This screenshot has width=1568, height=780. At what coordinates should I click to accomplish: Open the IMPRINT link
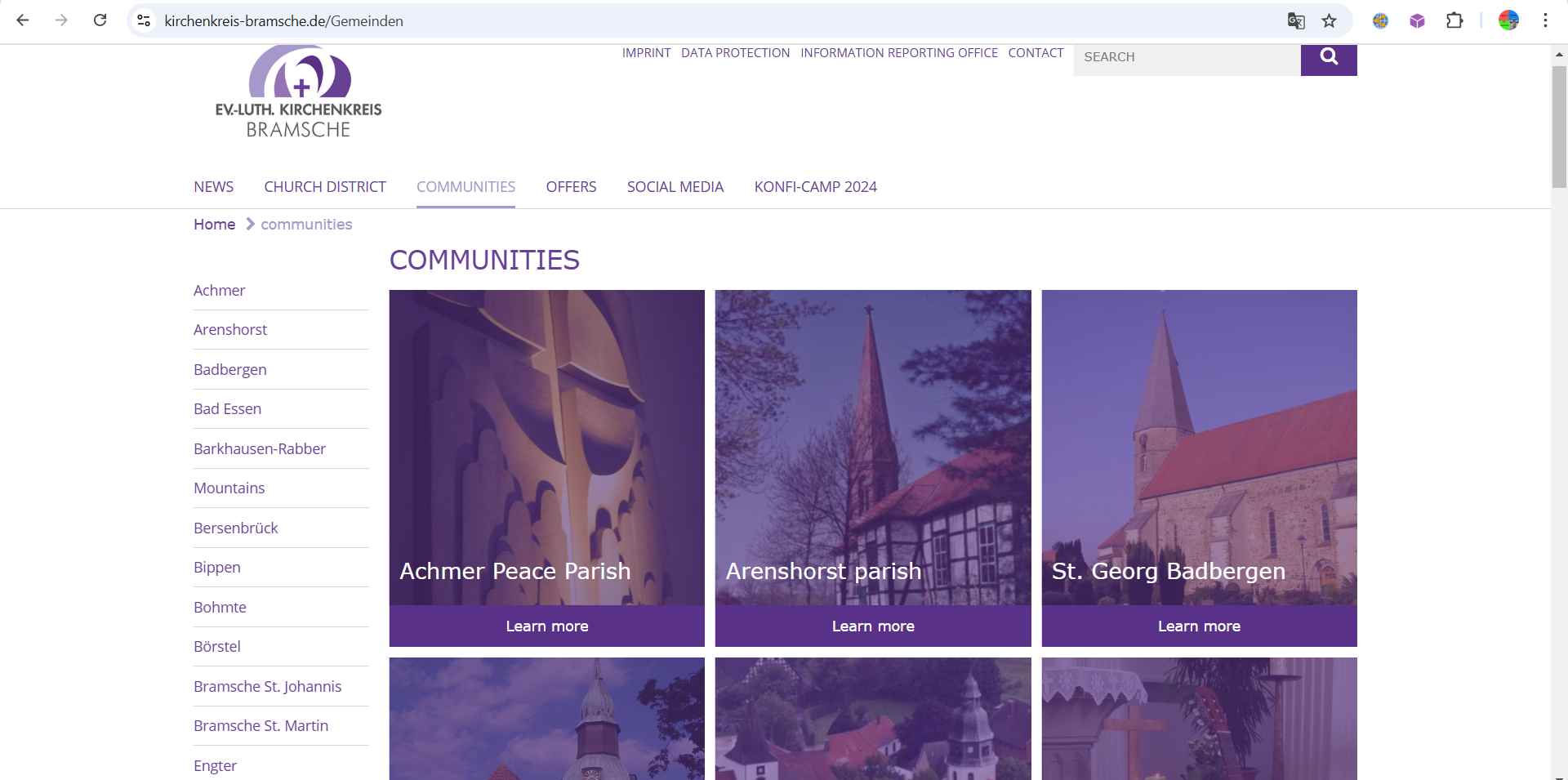[x=646, y=53]
